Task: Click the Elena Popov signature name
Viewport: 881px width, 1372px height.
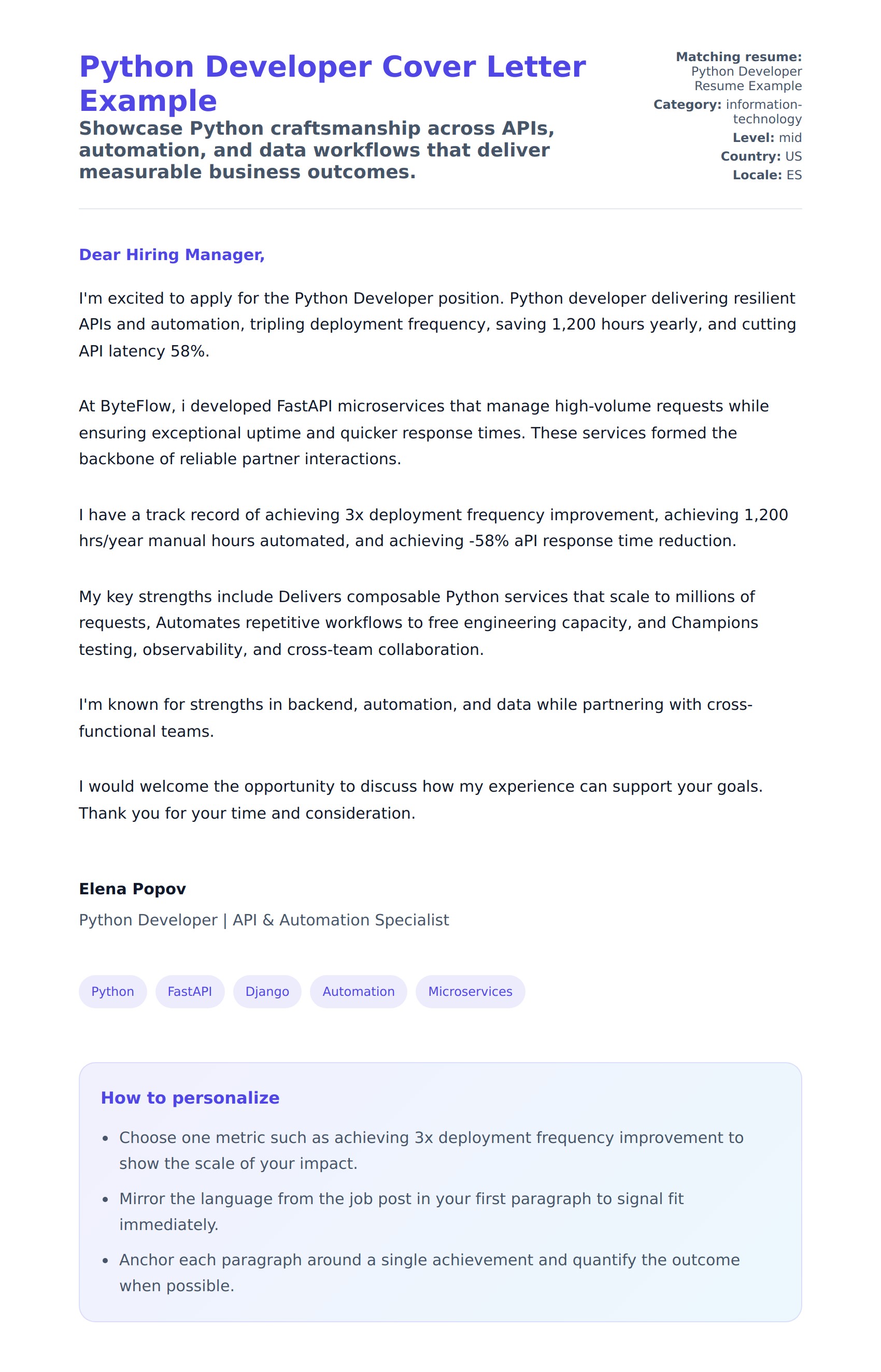Action: click(132, 889)
